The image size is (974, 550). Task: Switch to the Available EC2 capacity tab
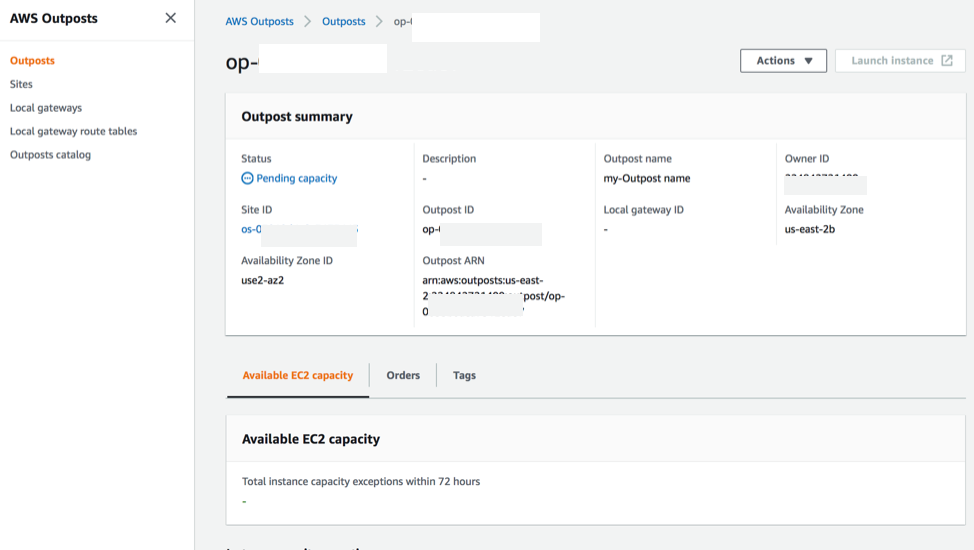click(298, 375)
